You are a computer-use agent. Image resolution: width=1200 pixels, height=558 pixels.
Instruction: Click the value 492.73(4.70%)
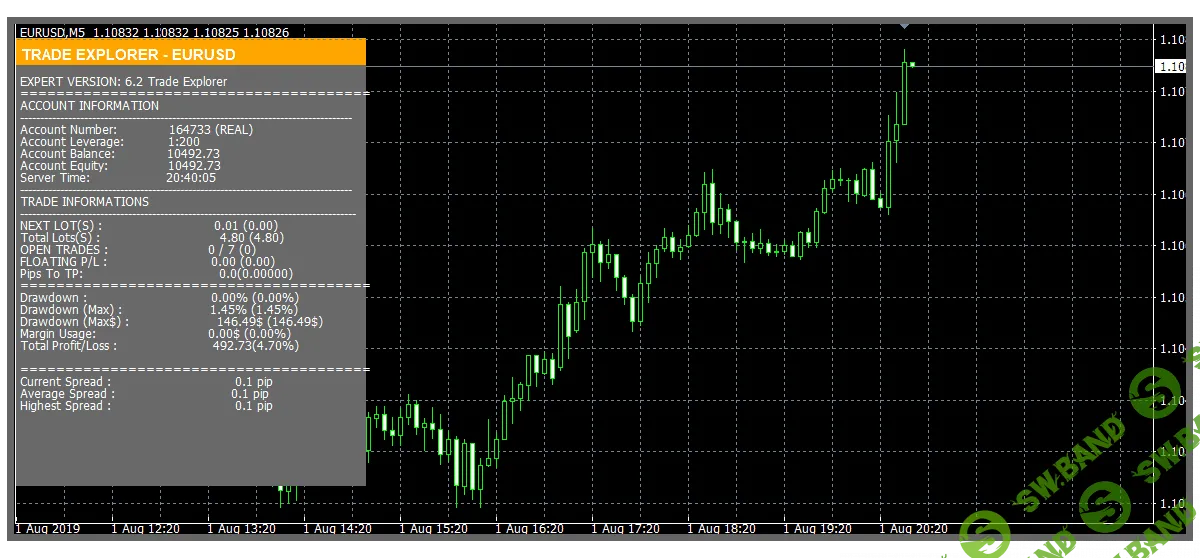coord(256,346)
